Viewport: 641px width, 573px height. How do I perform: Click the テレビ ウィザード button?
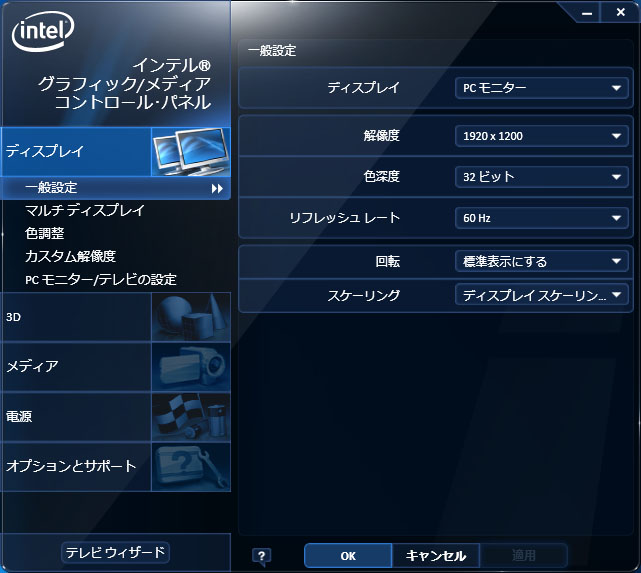coord(115,553)
